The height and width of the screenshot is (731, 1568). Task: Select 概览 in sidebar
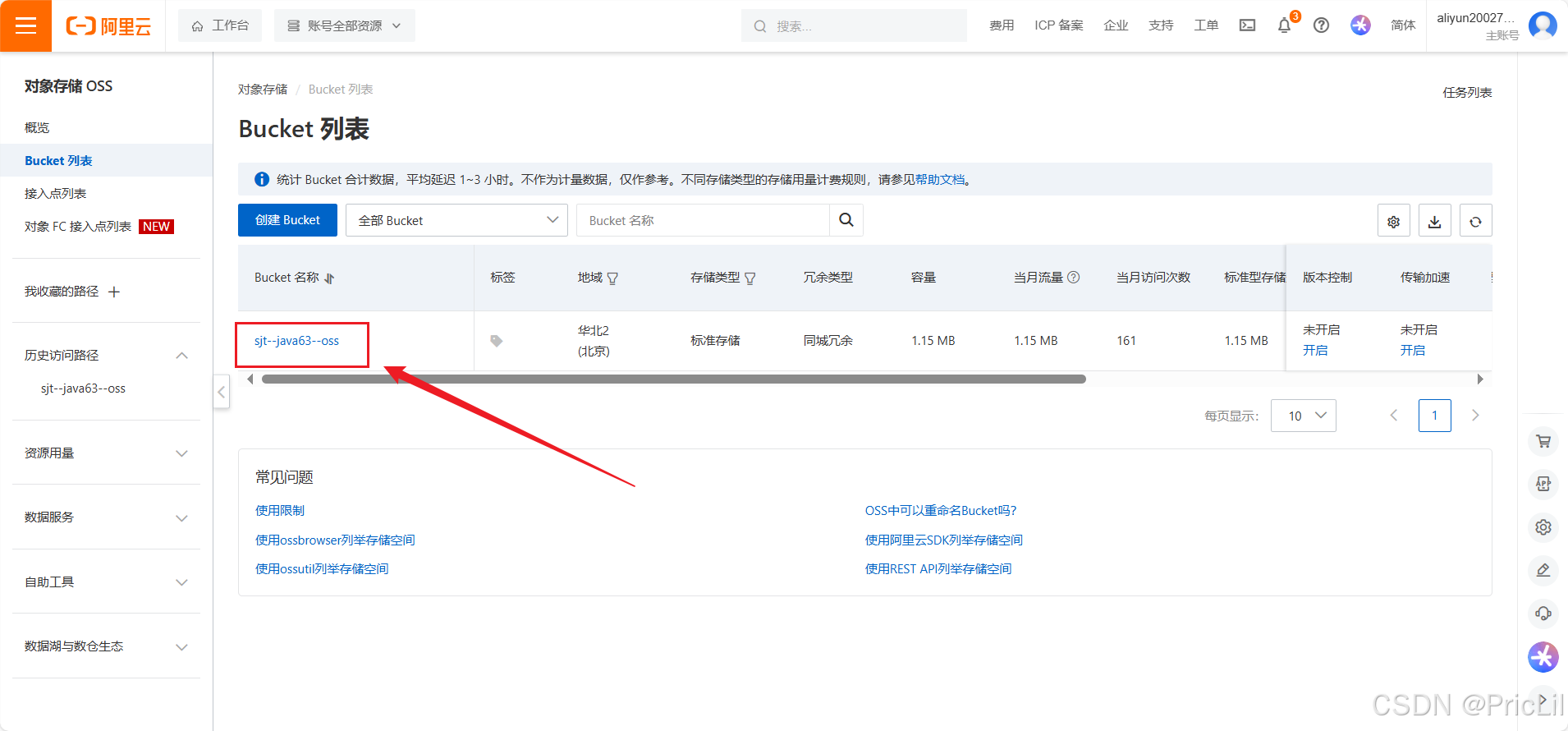coord(37,127)
